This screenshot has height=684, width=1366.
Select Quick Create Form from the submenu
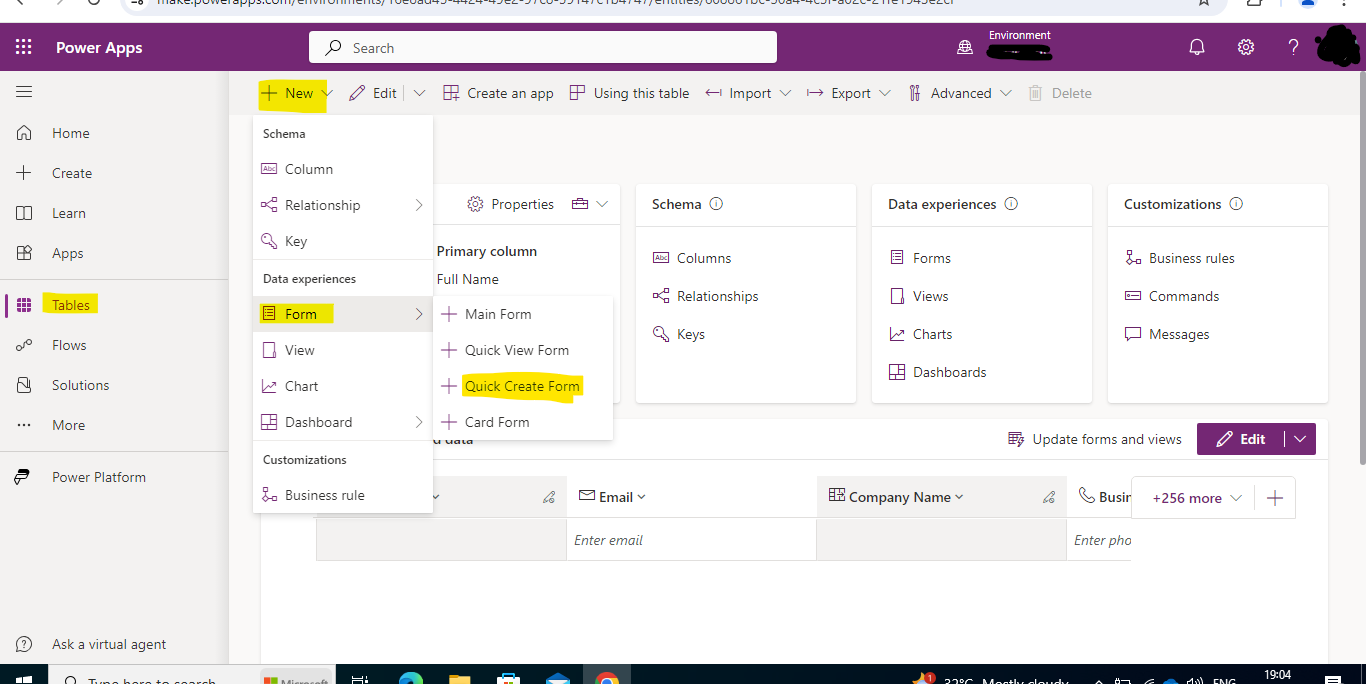(520, 386)
